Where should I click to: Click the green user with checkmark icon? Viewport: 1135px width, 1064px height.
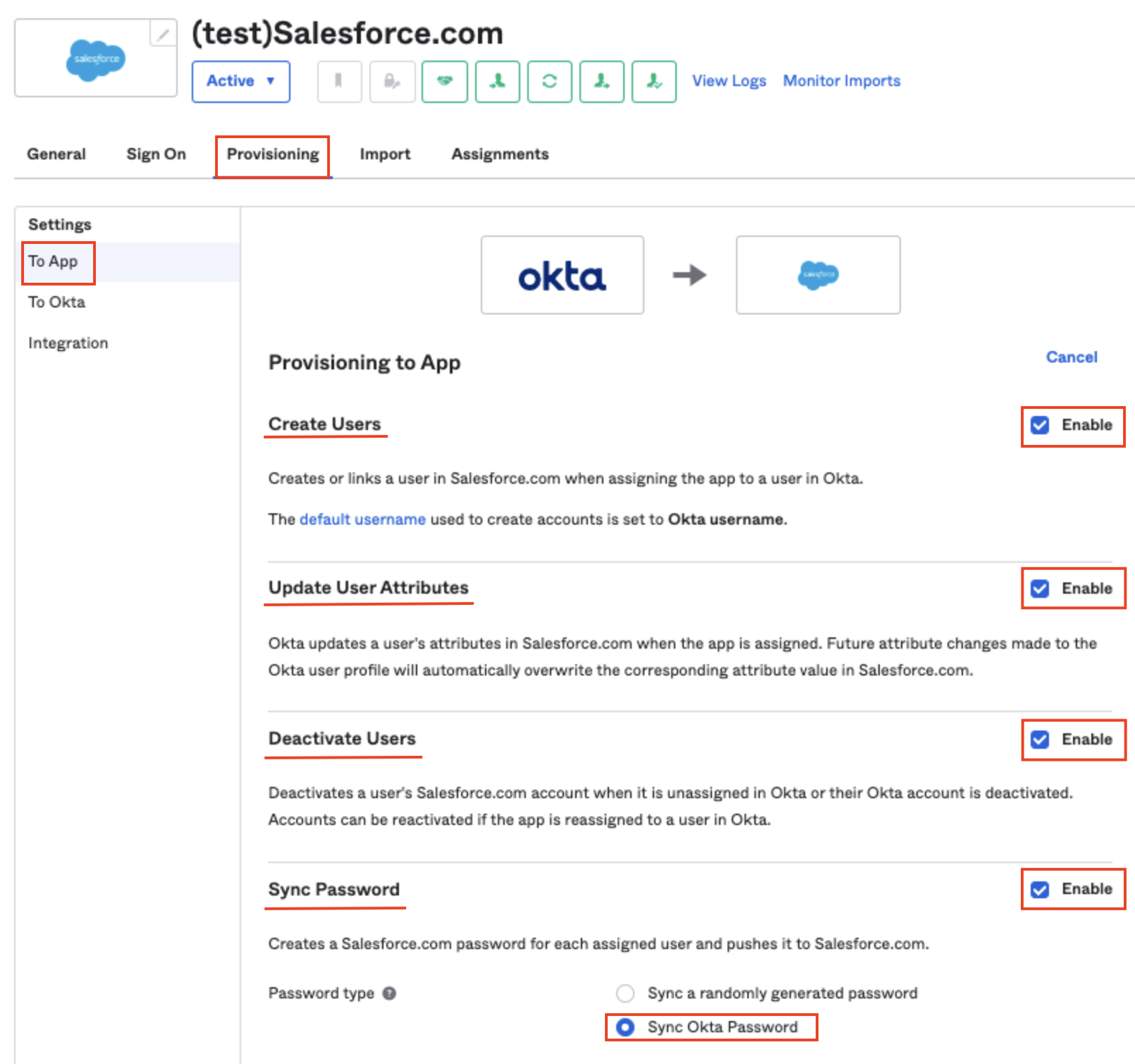[x=654, y=82]
